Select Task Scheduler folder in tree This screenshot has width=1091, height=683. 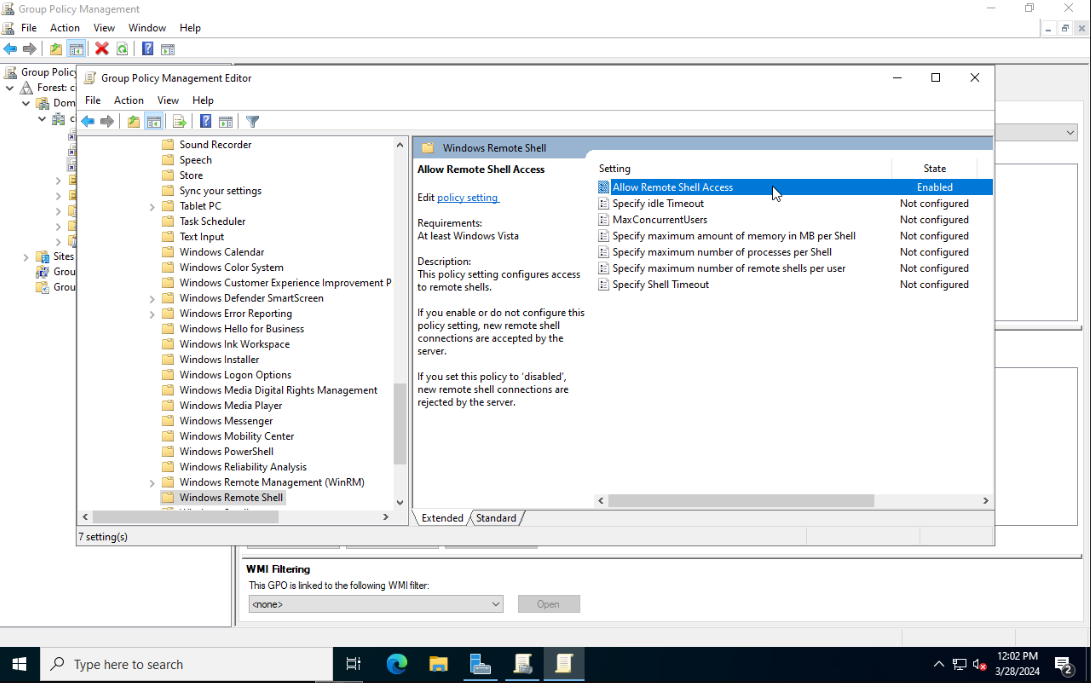click(x=212, y=221)
